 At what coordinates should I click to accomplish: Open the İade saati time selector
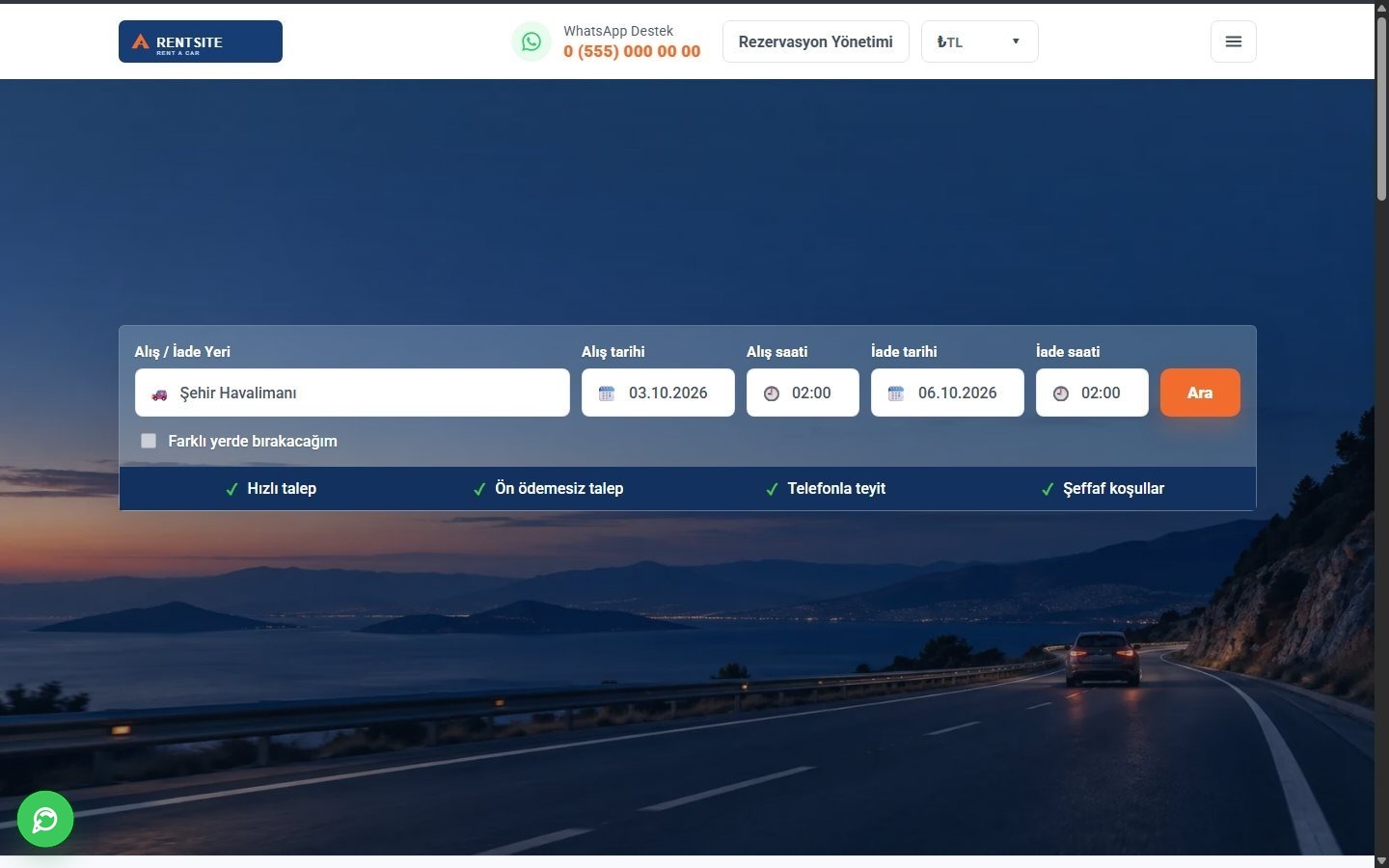click(x=1092, y=393)
